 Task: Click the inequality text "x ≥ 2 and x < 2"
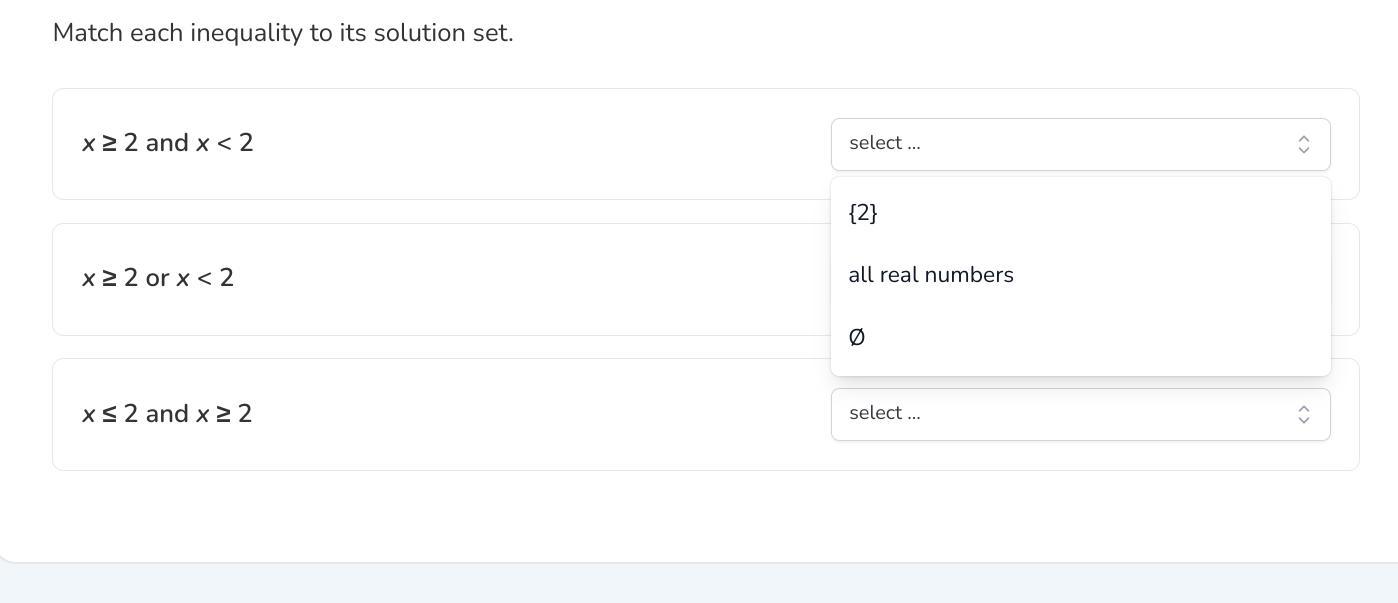point(168,143)
